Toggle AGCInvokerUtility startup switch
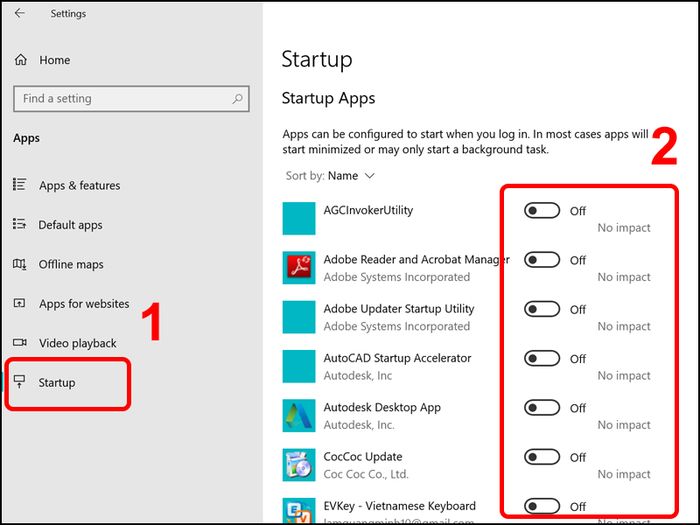 (542, 210)
